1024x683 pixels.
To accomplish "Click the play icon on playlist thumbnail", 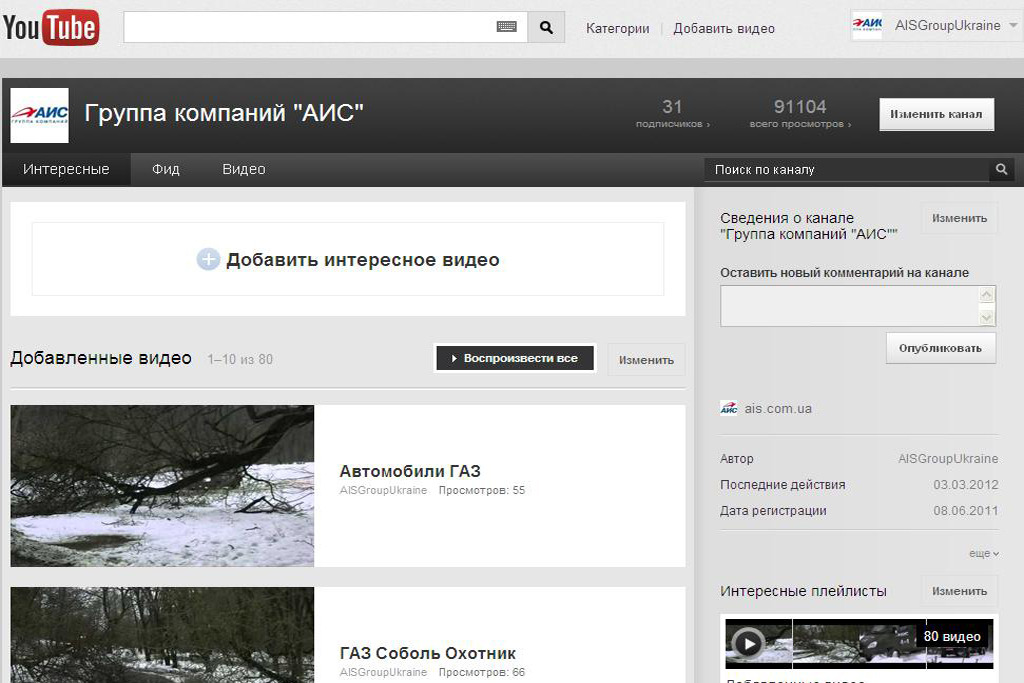I will [x=745, y=644].
